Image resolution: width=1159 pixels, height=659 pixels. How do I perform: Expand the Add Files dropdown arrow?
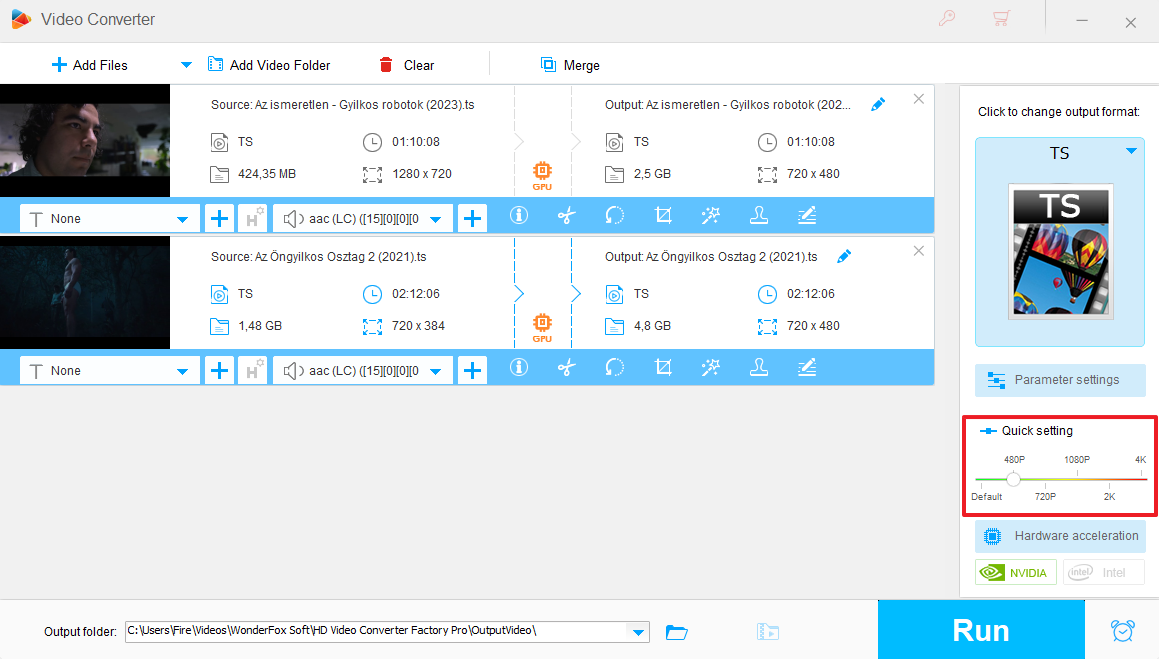pos(186,65)
